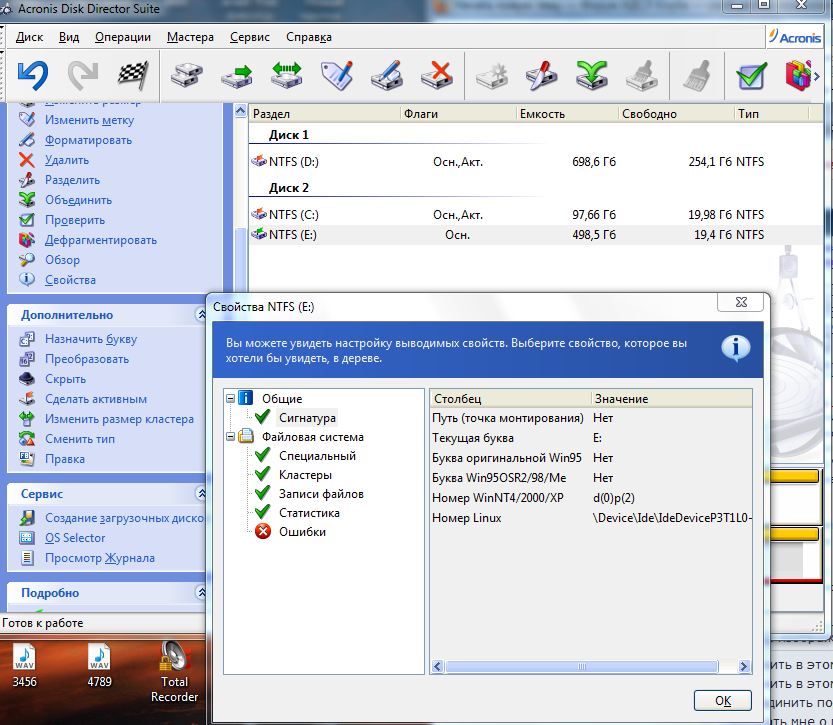Image resolution: width=833 pixels, height=725 pixels.
Task: Click the OS Selector icon in sidebar
Action: (x=27, y=538)
